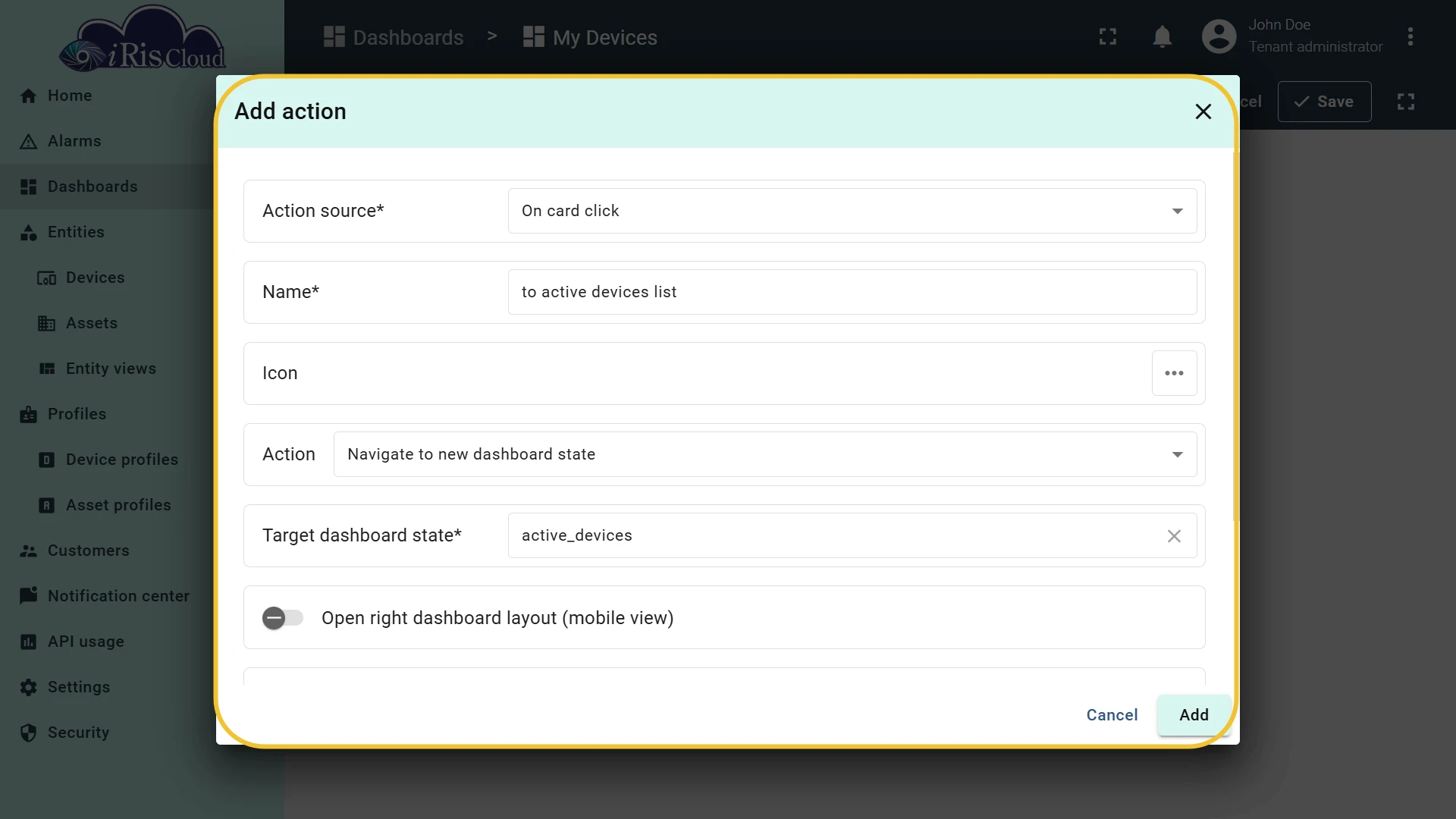The image size is (1456, 819).
Task: Click the API usage chart icon
Action: (x=28, y=642)
